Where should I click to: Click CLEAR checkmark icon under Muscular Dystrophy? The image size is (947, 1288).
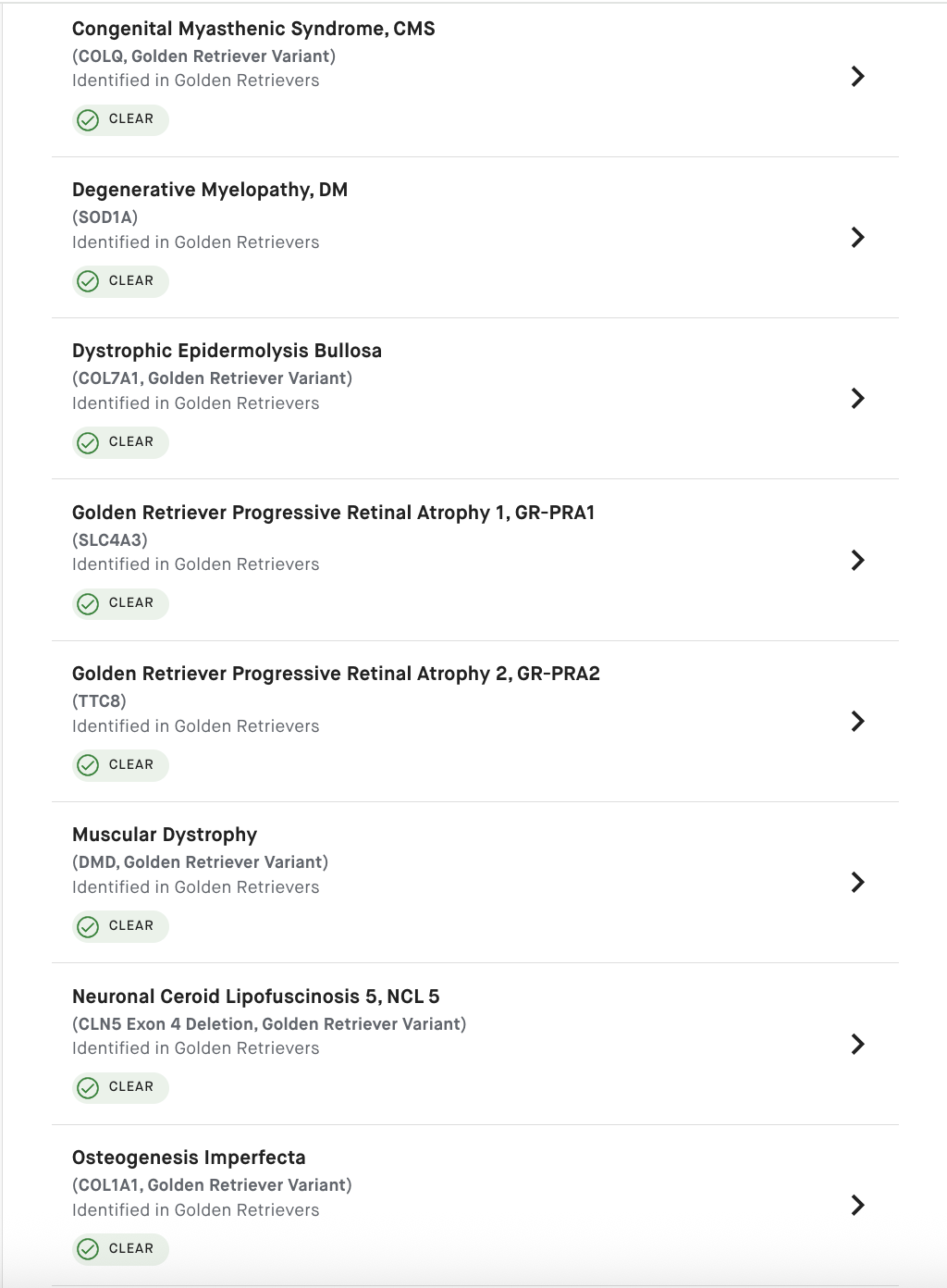tap(88, 926)
